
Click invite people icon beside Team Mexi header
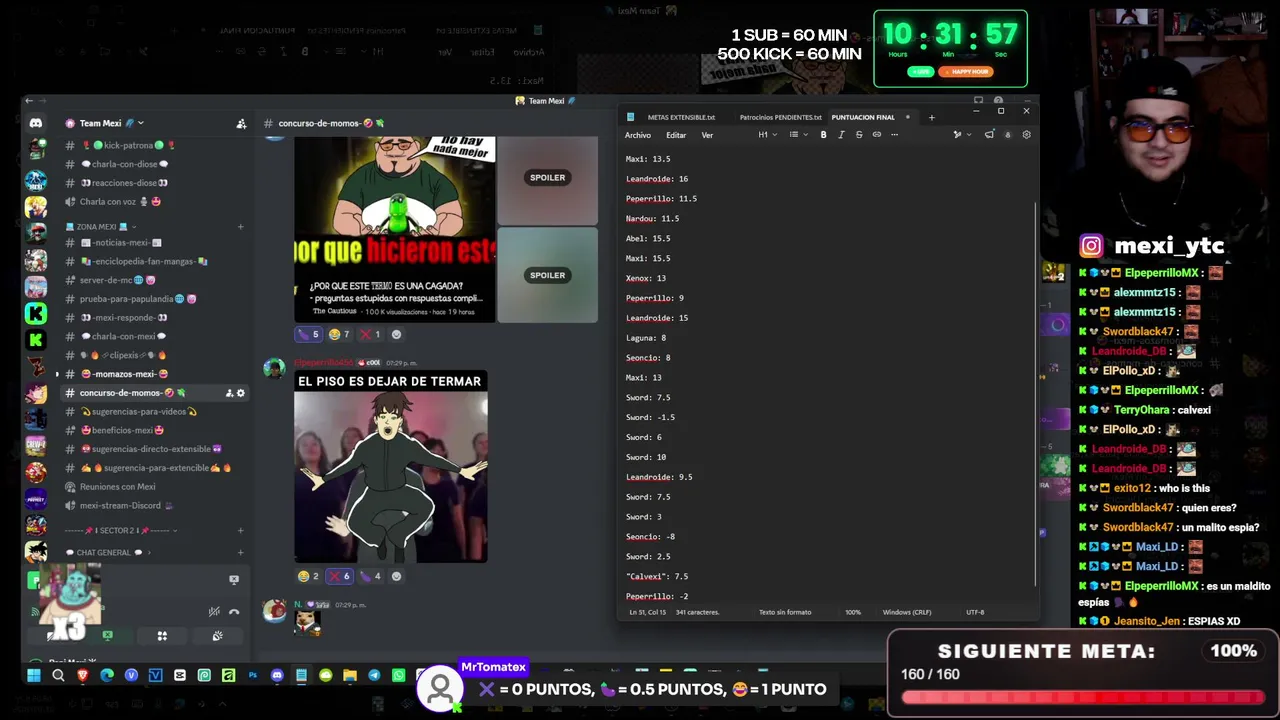(x=241, y=123)
